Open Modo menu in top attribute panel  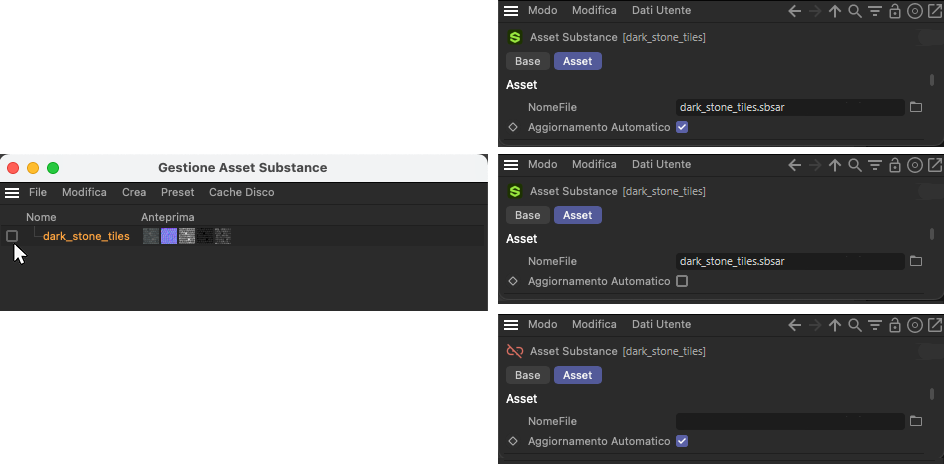542,10
